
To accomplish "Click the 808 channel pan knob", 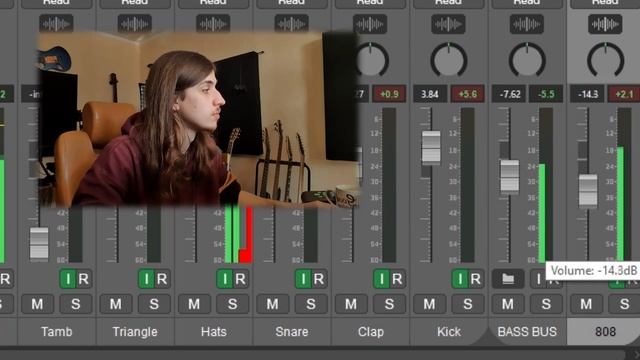I will click(605, 60).
